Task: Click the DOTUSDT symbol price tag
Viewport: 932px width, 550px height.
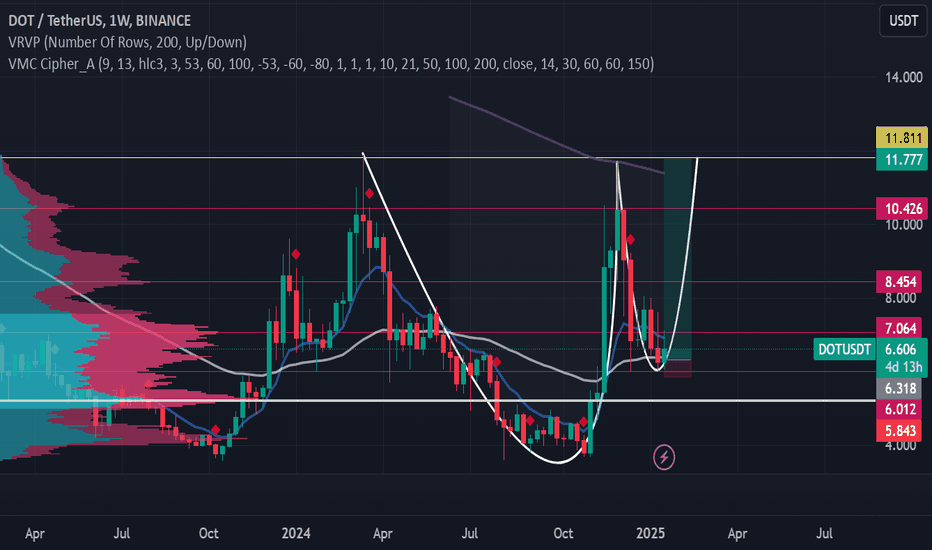Action: point(844,349)
